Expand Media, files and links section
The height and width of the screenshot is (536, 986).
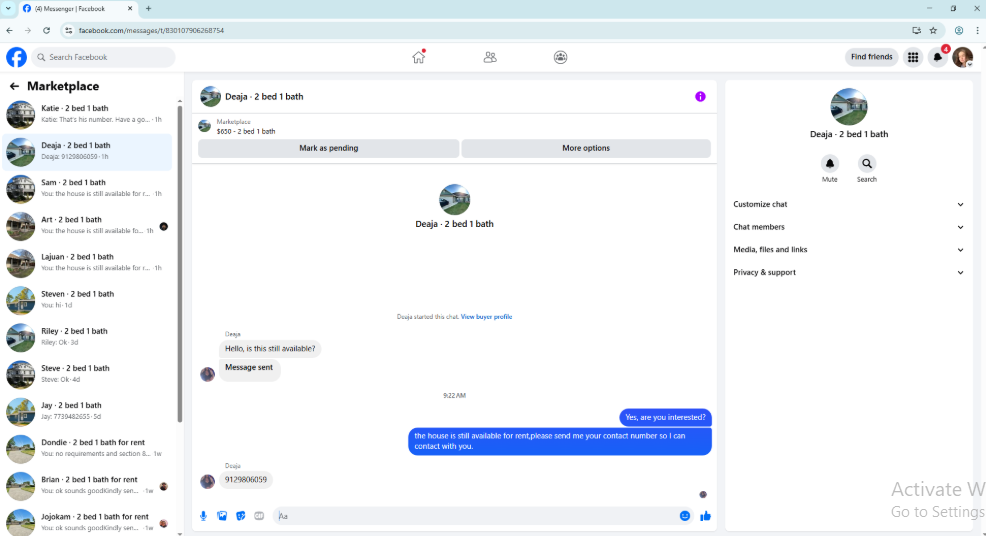point(848,250)
